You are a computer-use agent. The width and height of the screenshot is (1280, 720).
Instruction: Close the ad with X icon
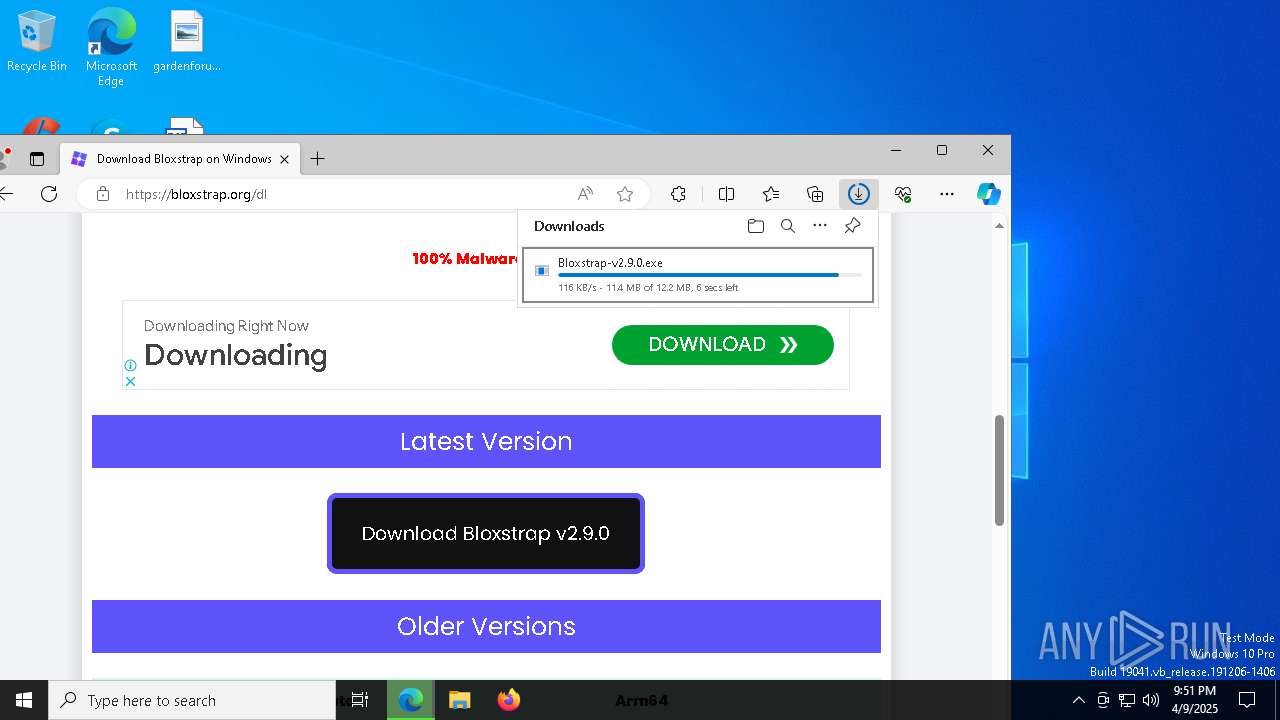click(x=130, y=381)
